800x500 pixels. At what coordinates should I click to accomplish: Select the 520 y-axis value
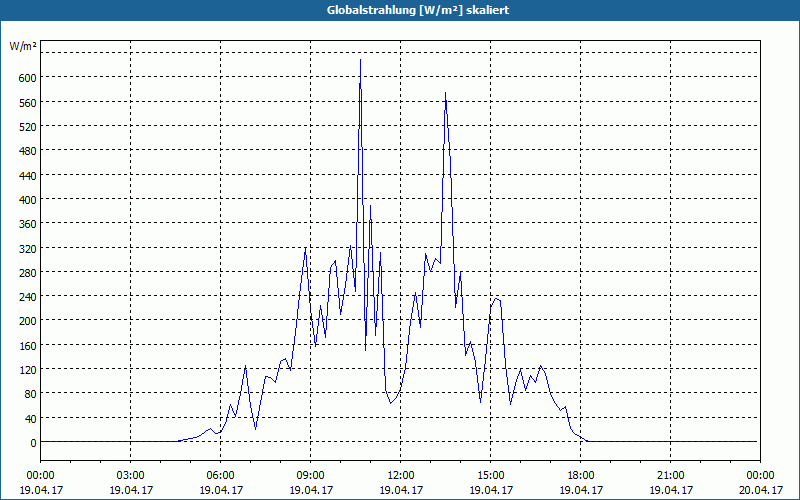(28, 127)
